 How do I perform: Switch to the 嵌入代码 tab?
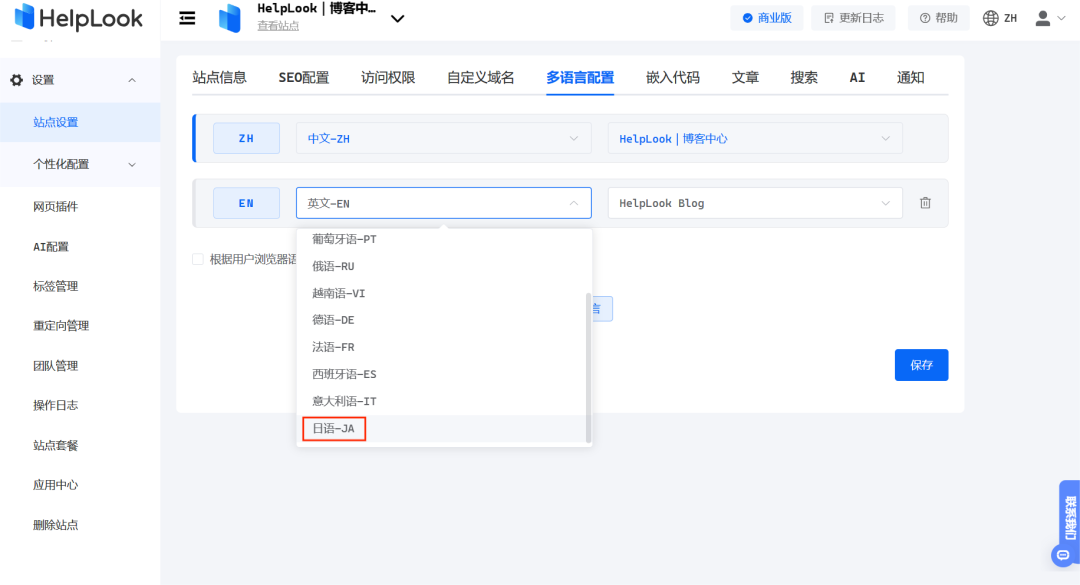point(672,75)
